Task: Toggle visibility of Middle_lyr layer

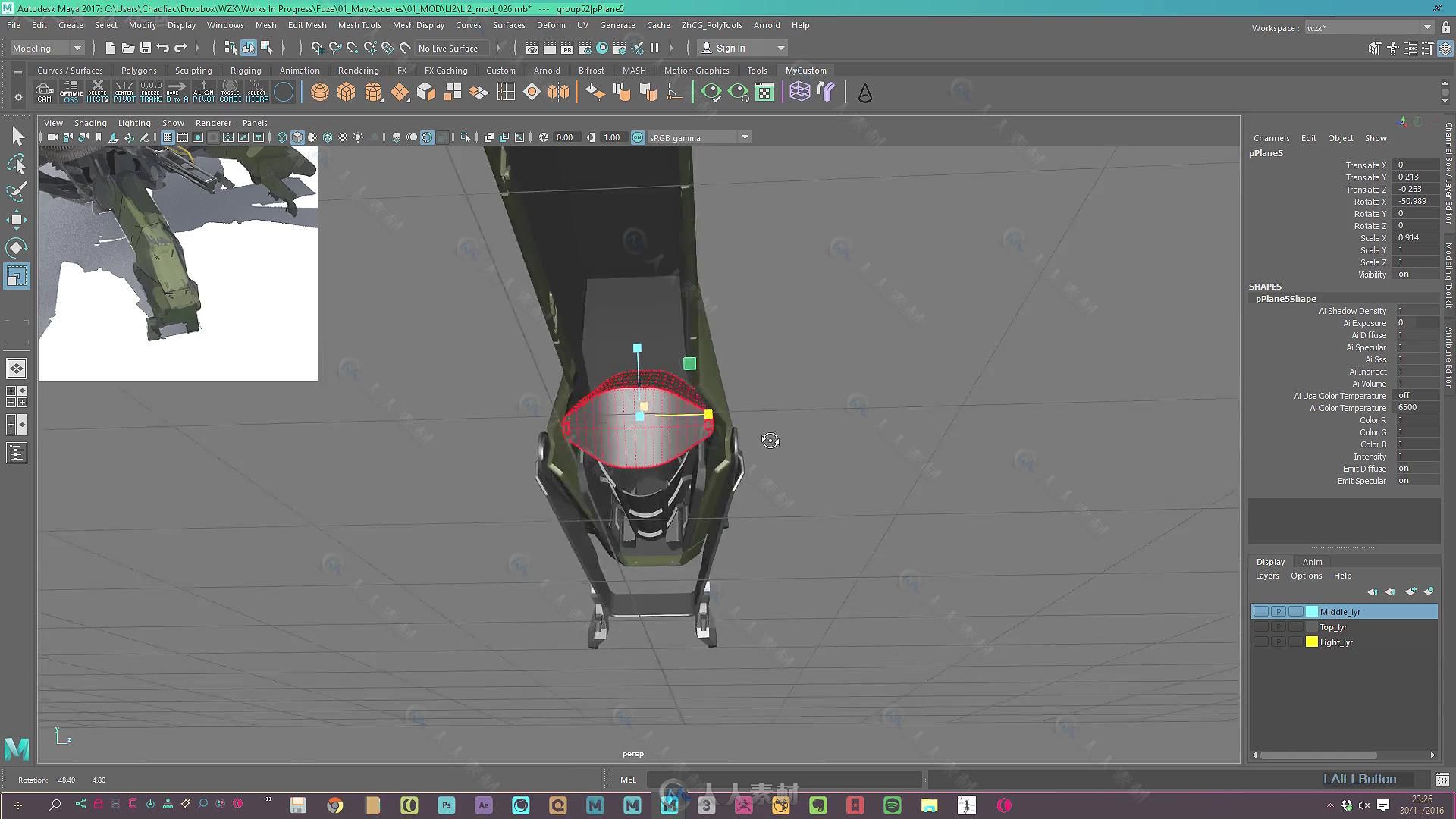Action: pyautogui.click(x=1260, y=611)
